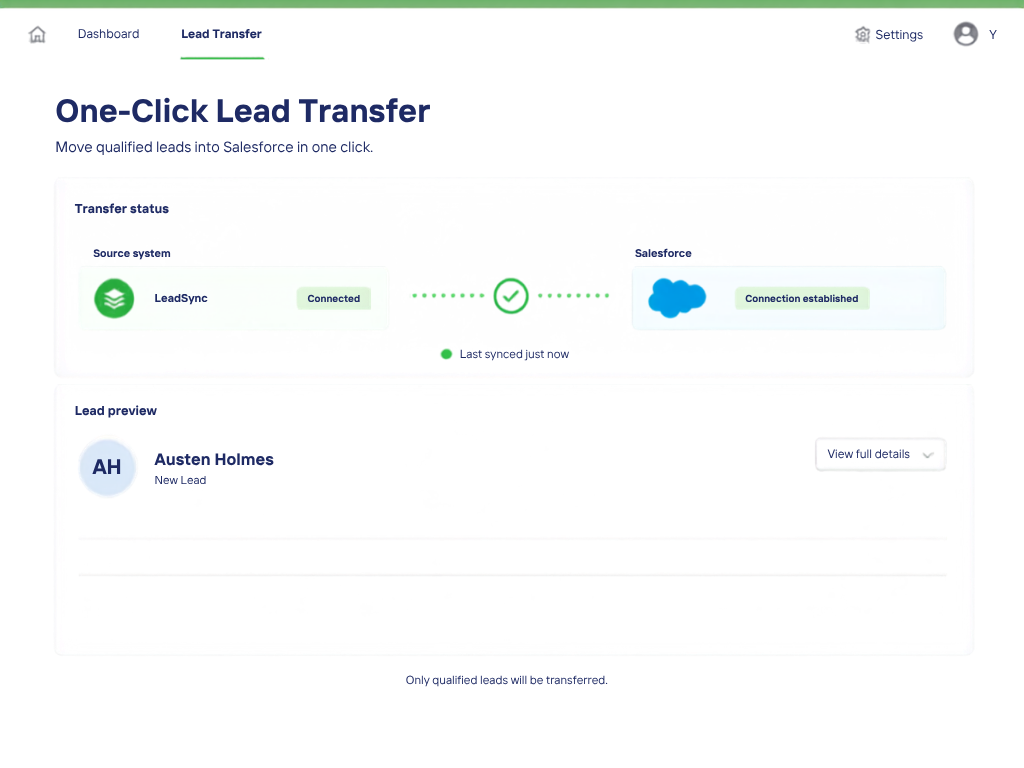Click the green checkmark sync icon

click(511, 296)
